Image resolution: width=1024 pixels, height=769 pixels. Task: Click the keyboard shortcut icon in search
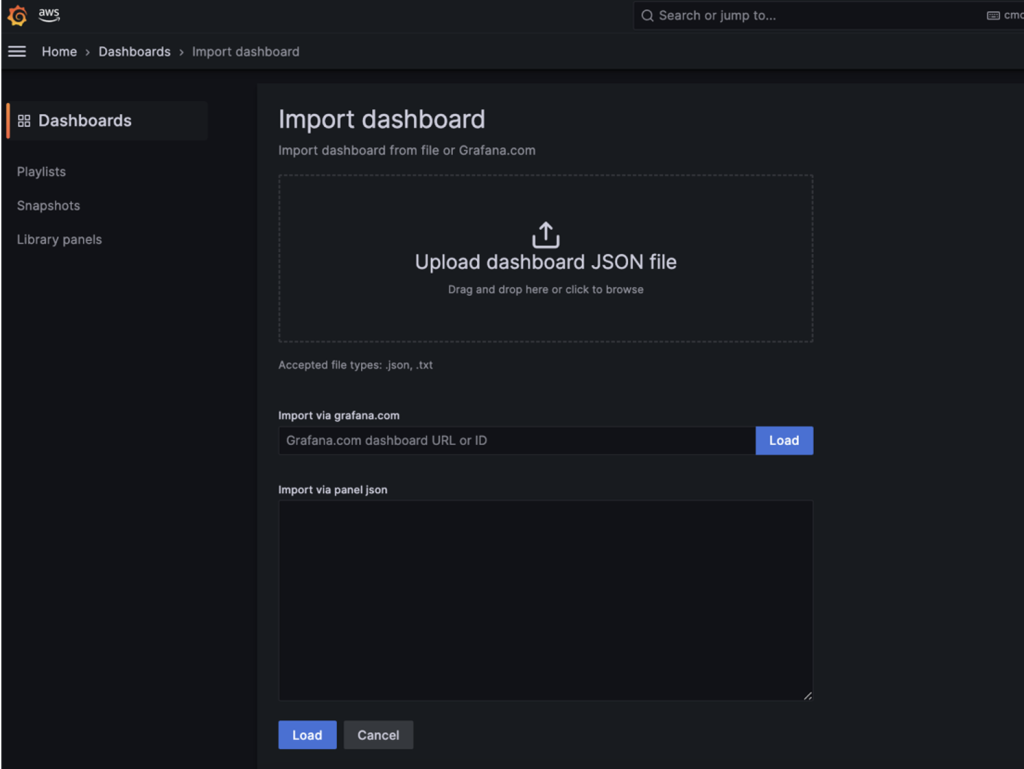(x=993, y=16)
